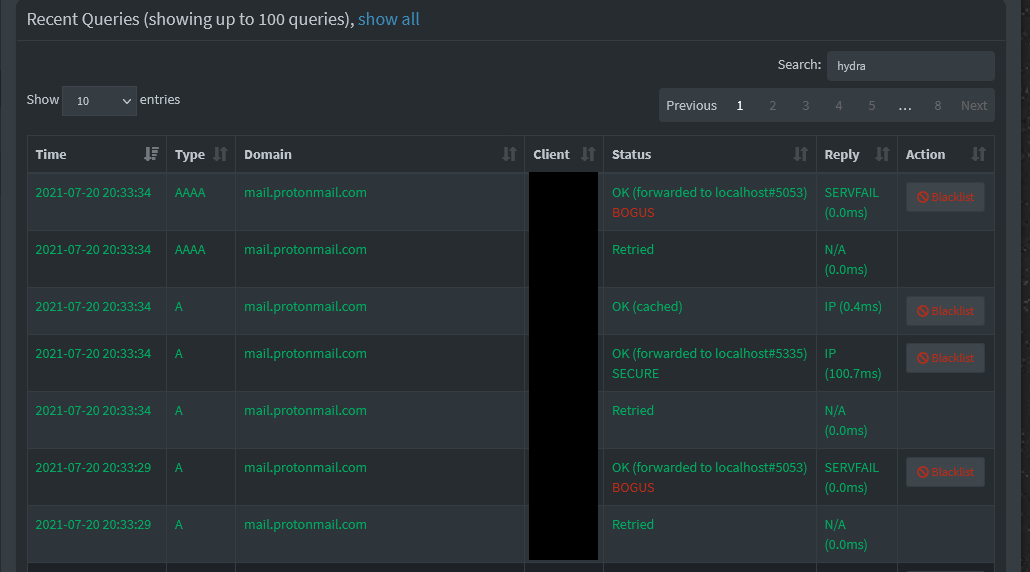
Task: Sort by the Time column sort icon
Action: pos(151,154)
